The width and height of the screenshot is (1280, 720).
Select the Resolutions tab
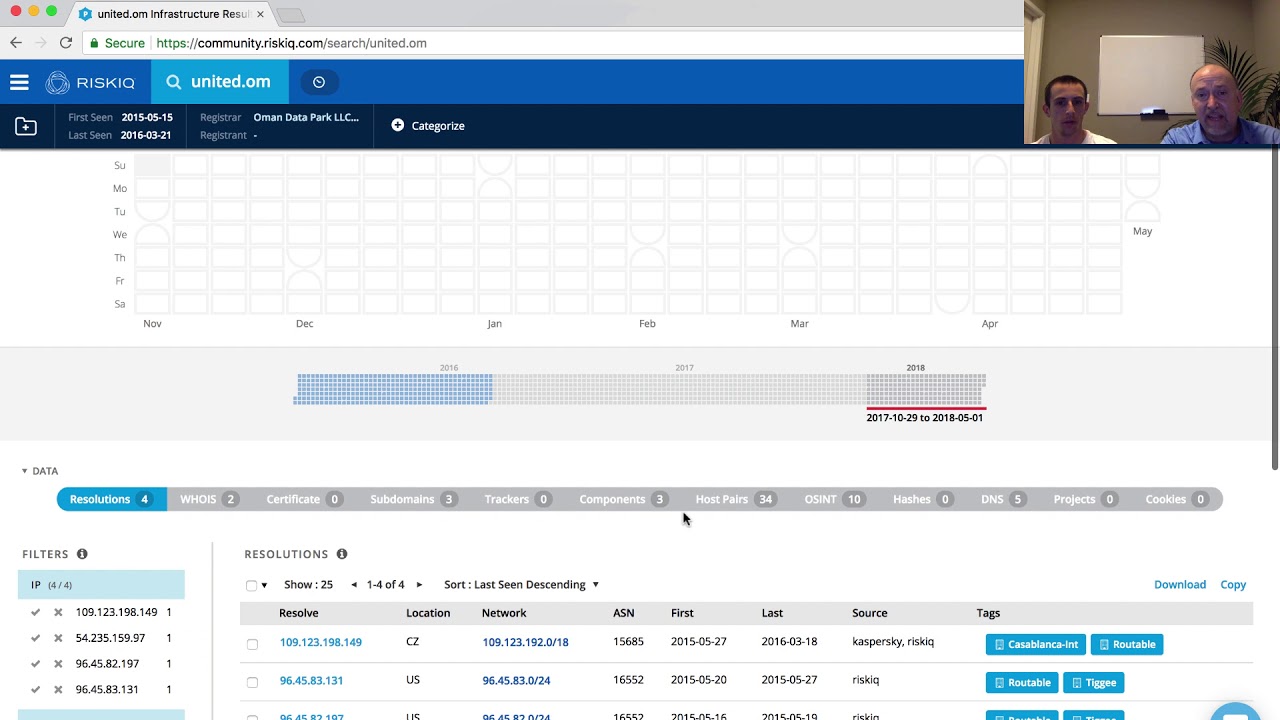(111, 499)
